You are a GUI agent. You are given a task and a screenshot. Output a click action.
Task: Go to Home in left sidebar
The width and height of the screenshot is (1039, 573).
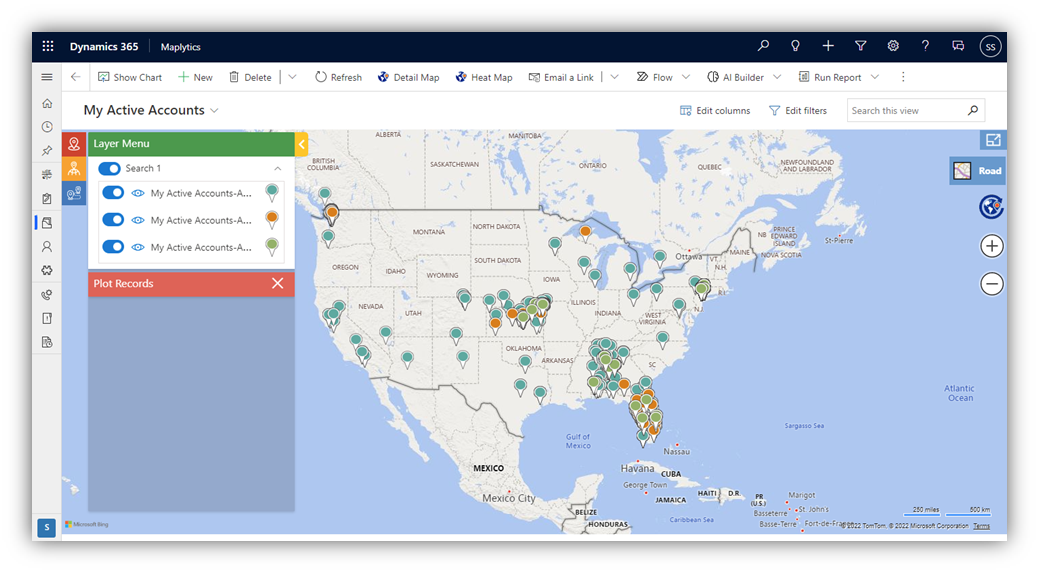click(x=46, y=103)
